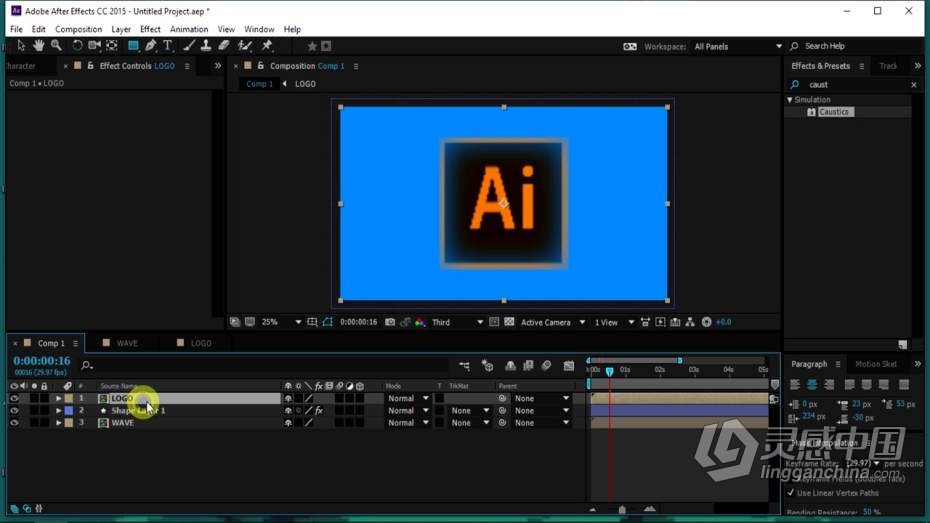Open the Animation menu
The width and height of the screenshot is (930, 523).
pyautogui.click(x=189, y=29)
